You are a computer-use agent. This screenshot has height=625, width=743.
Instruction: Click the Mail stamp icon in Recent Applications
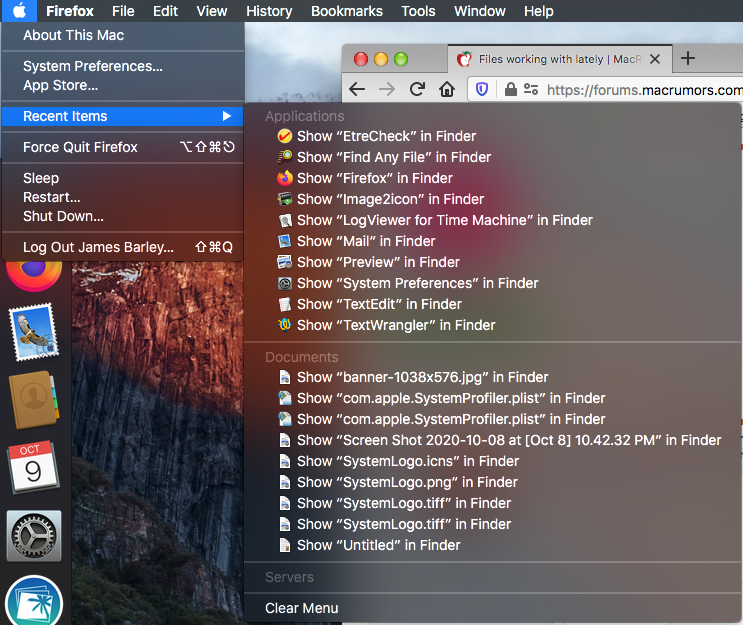tap(285, 241)
